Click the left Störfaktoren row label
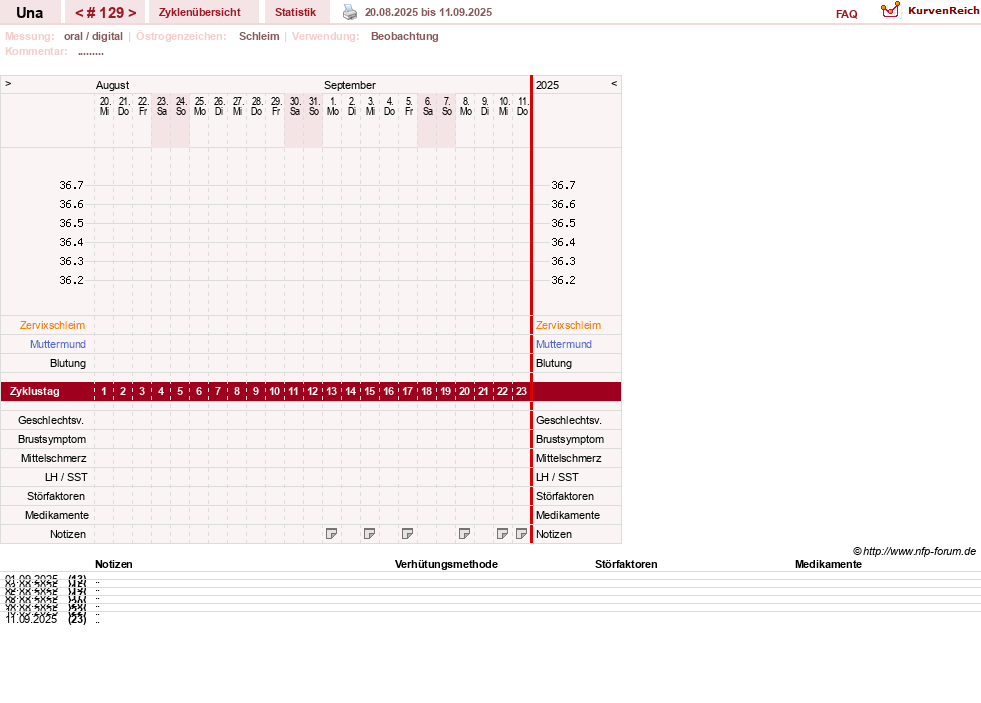The image size is (981, 703). [56, 496]
